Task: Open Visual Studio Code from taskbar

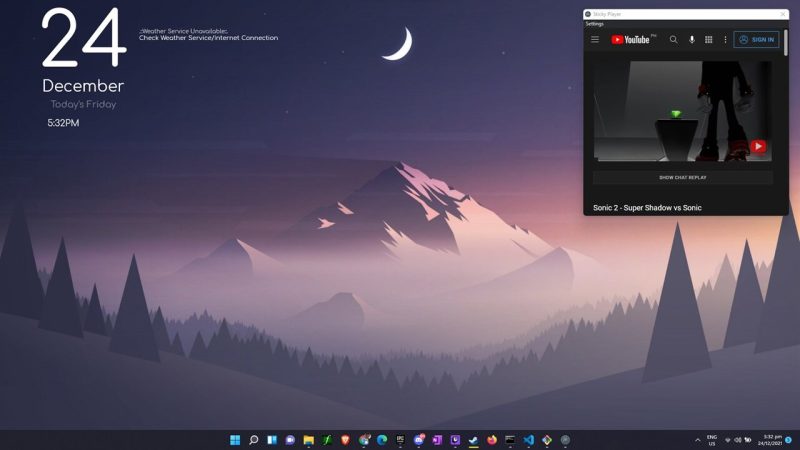Action: tap(529, 440)
